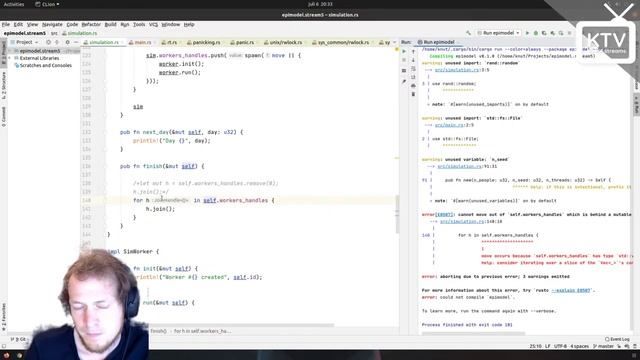The image size is (640, 360).
Task: Click the valgrind/memcheck run icon
Action: pos(561,33)
